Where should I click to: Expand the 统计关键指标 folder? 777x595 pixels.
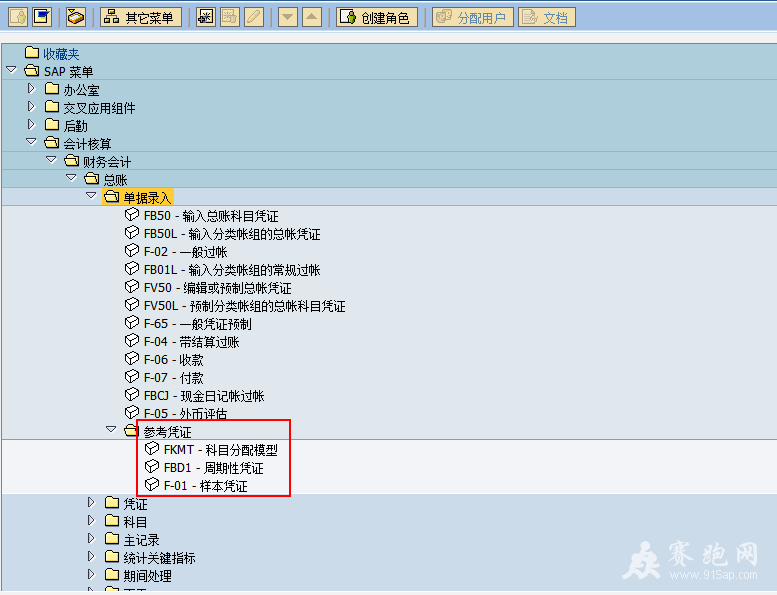[x=91, y=556]
